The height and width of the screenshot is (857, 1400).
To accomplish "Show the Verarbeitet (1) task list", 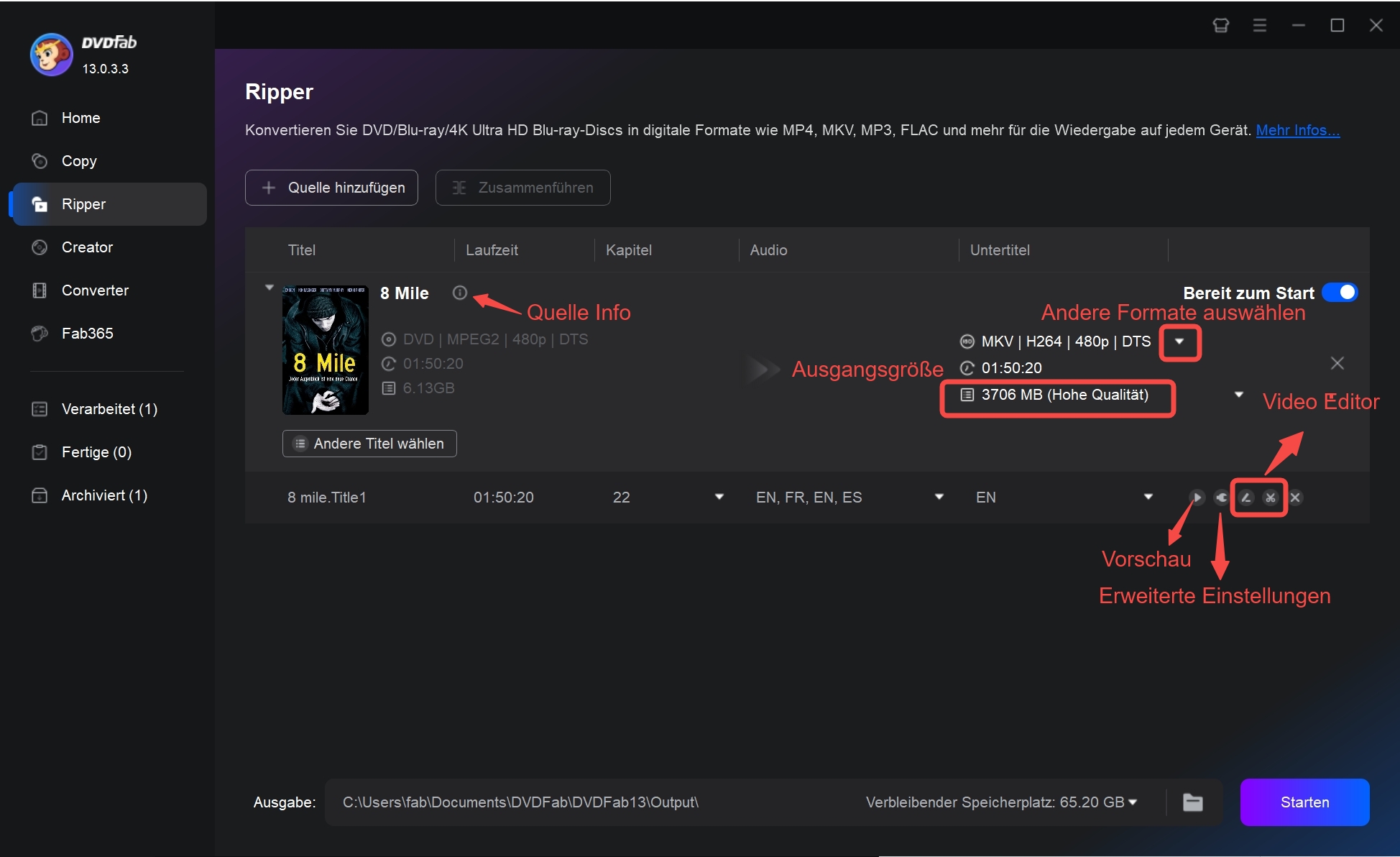I will [x=109, y=409].
